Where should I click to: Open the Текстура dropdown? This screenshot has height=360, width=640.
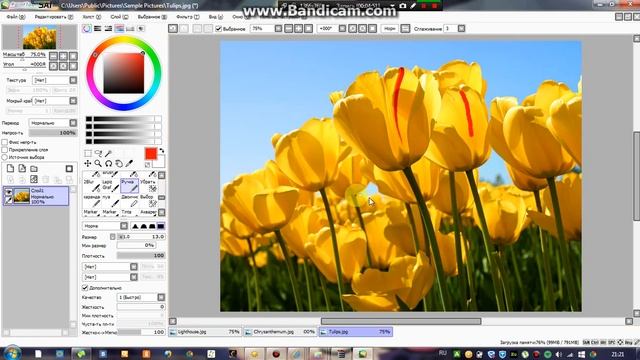[55, 80]
